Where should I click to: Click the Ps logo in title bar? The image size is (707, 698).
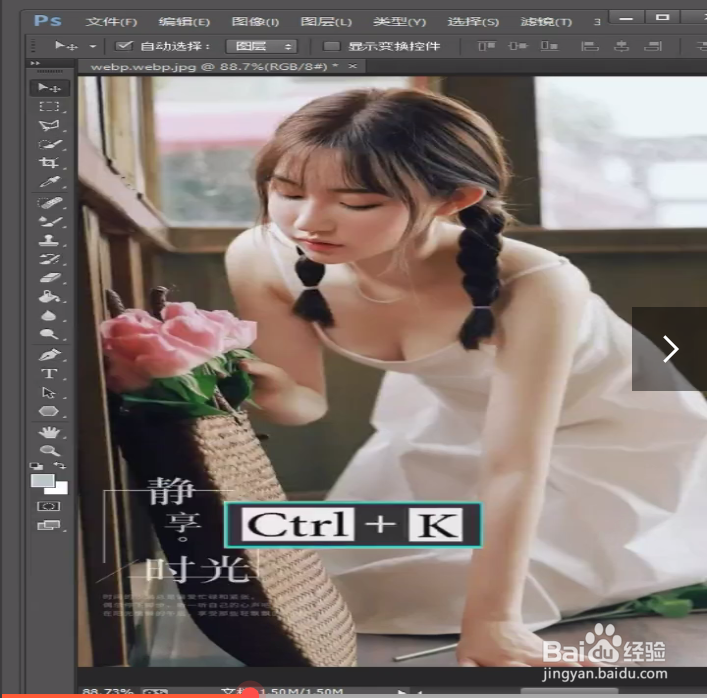coord(48,21)
